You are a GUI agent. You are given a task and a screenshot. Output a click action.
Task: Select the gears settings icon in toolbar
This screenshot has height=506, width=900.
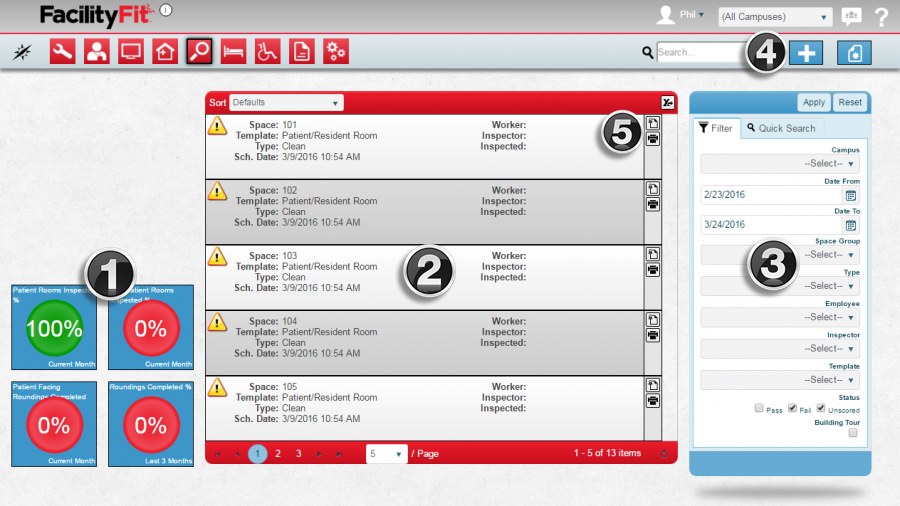[x=336, y=52]
